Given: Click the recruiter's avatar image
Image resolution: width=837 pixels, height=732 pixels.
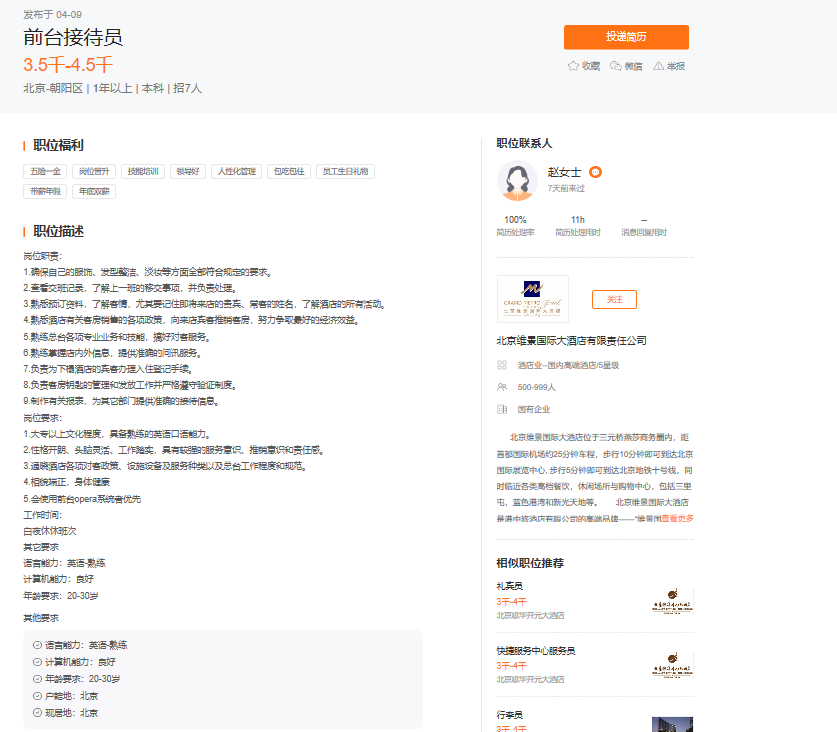Looking at the screenshot, I should pyautogui.click(x=518, y=180).
